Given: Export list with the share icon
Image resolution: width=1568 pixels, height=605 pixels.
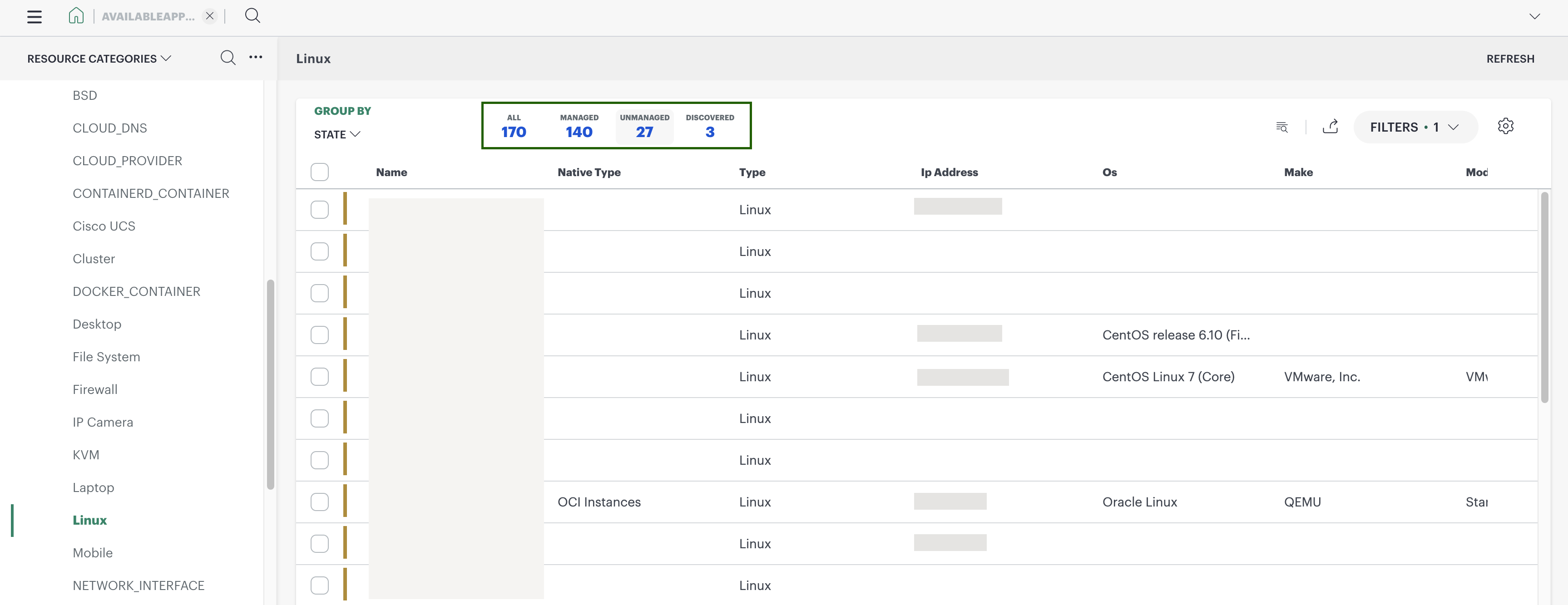Looking at the screenshot, I should (x=1331, y=126).
